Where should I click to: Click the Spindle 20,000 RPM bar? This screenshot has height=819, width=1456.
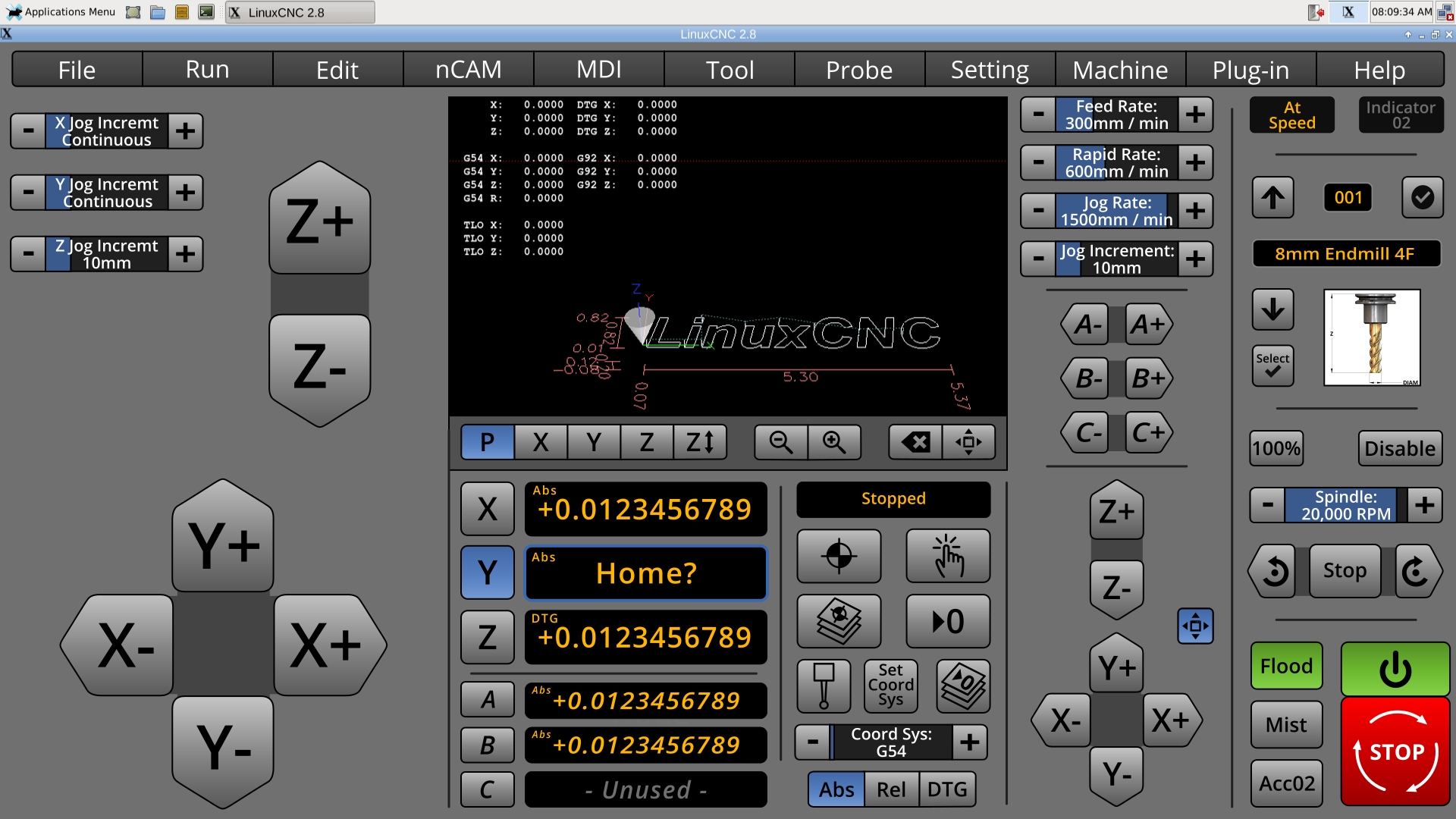1346,505
